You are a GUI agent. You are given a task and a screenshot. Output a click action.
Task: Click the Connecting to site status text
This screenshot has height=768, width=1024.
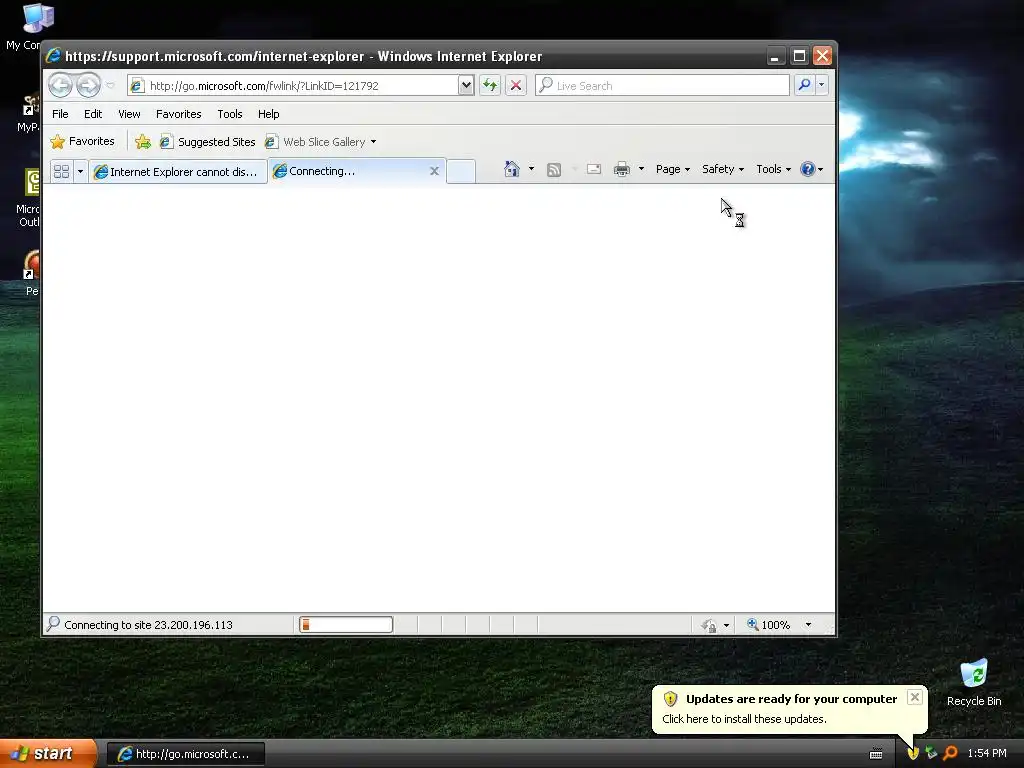(x=148, y=625)
